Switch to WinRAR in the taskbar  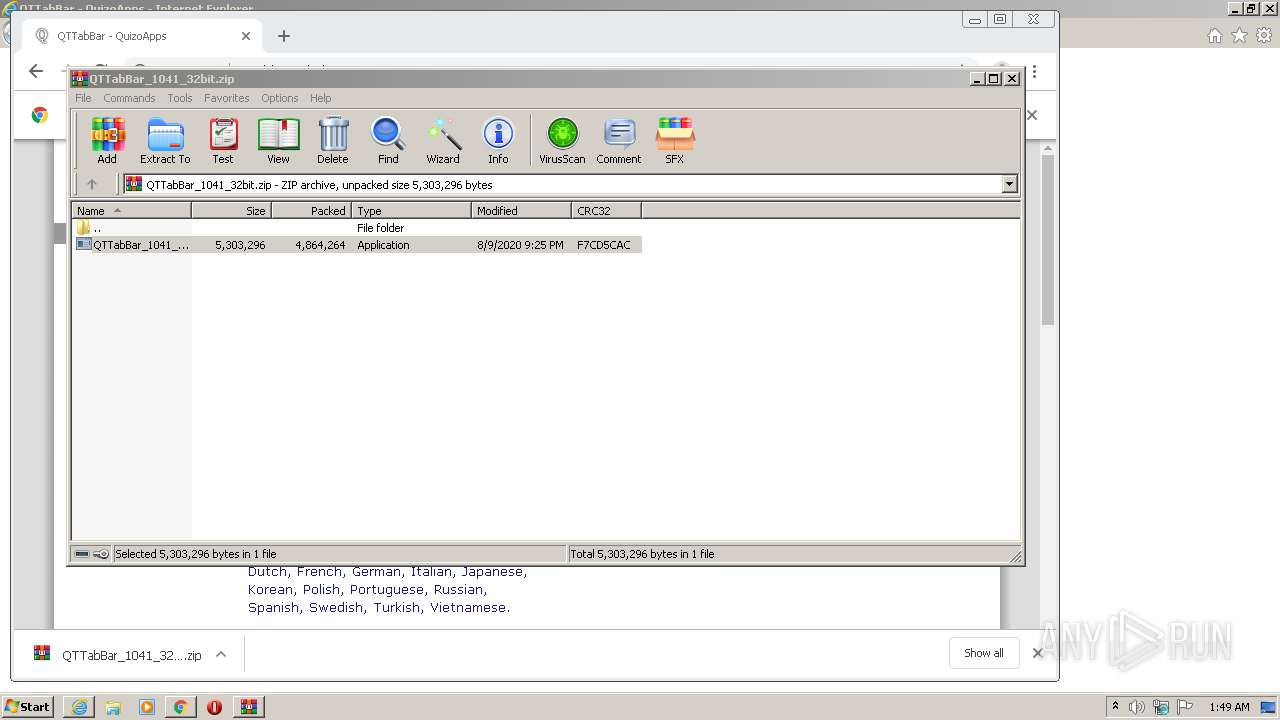coord(249,707)
